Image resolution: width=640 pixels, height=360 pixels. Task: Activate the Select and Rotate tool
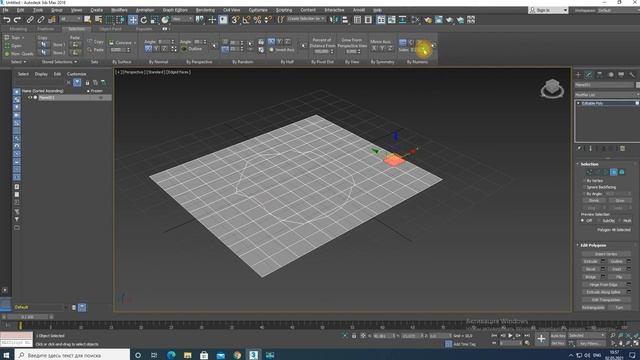(144, 20)
